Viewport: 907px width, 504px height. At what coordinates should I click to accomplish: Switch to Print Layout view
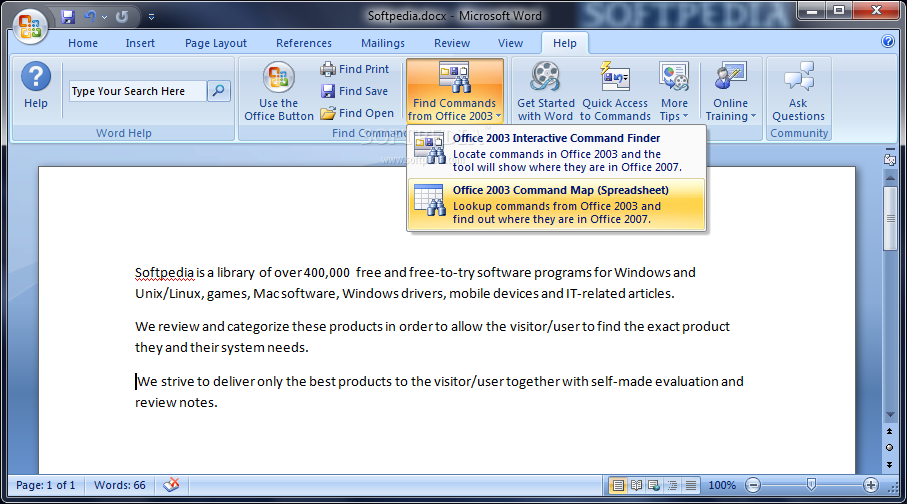tap(618, 485)
